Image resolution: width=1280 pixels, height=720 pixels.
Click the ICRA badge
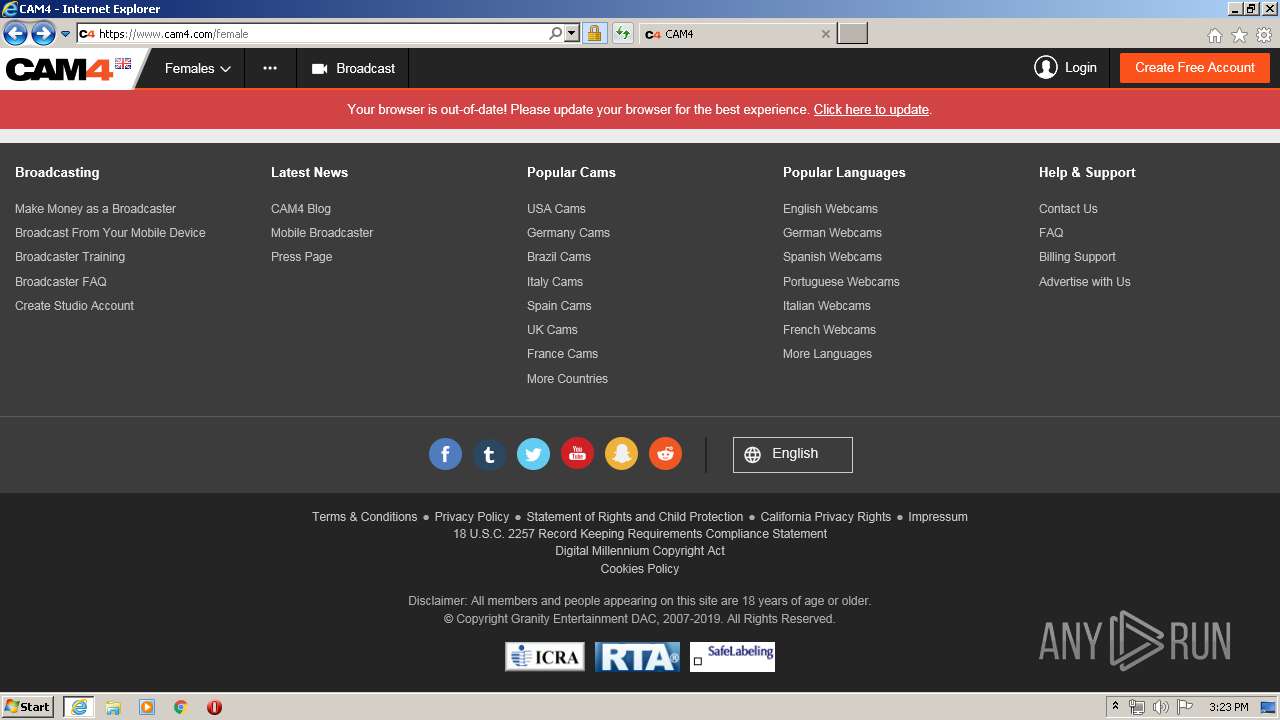(x=545, y=657)
